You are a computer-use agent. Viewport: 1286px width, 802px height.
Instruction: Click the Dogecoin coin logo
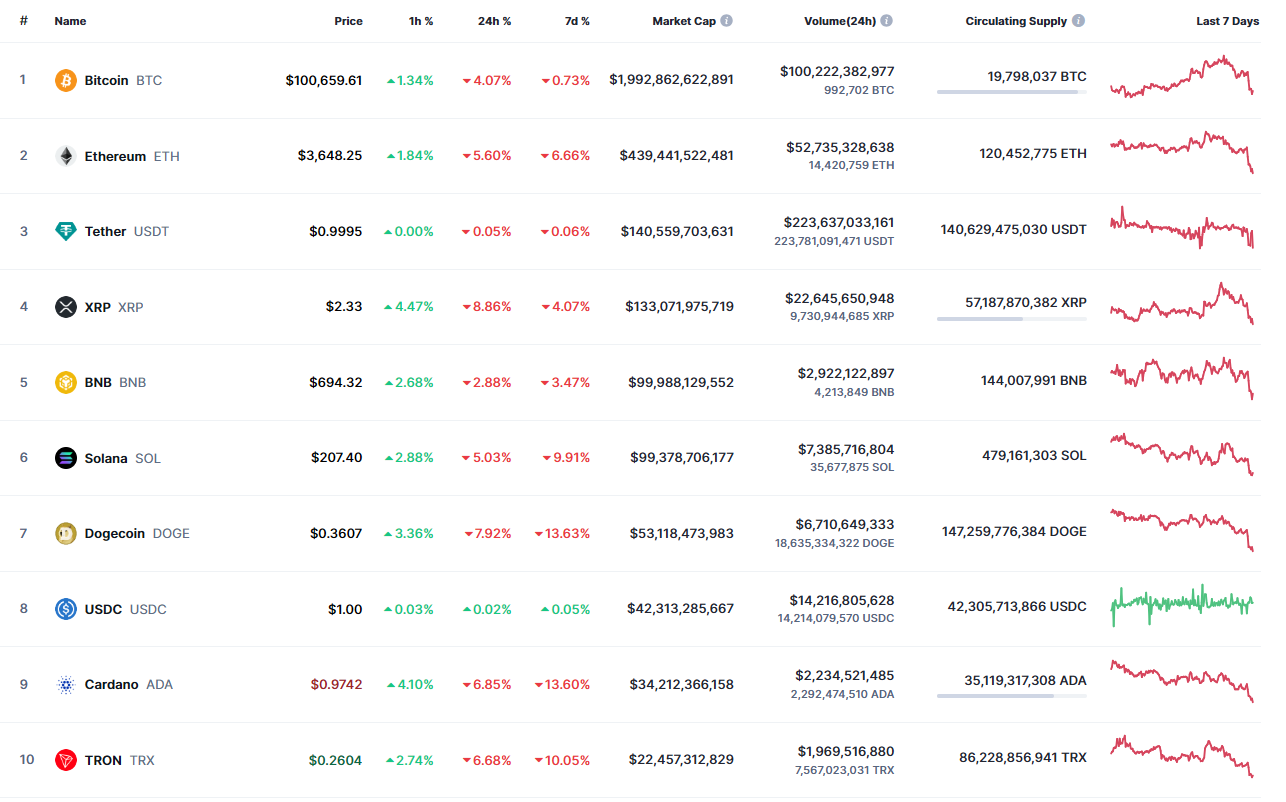66,533
